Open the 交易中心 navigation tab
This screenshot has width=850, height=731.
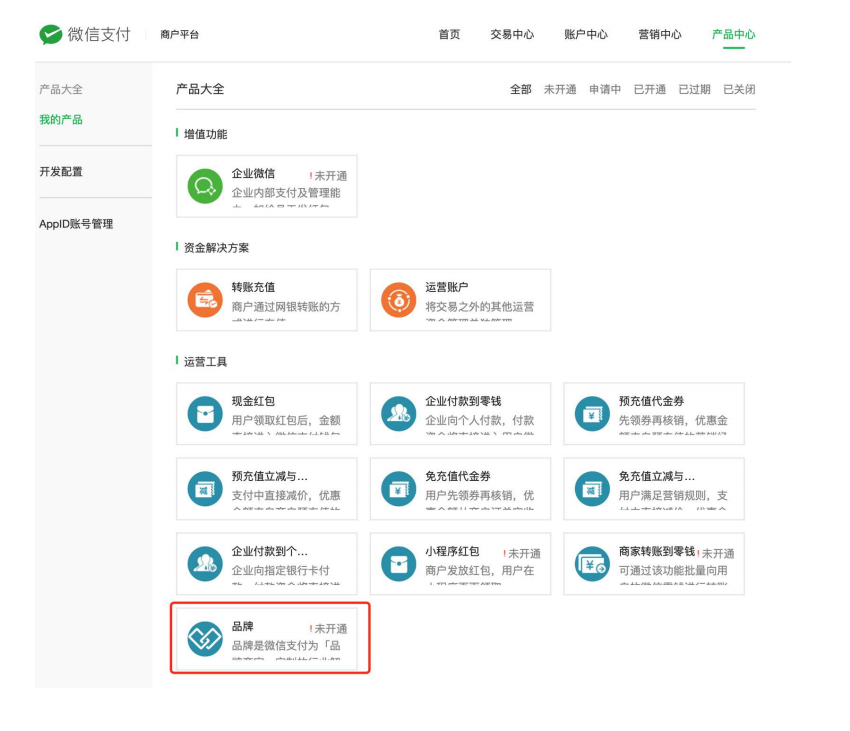512,35
